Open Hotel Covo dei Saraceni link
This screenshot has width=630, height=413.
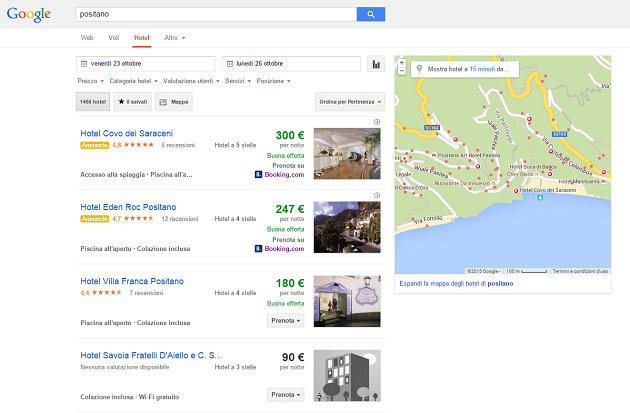click(x=127, y=133)
